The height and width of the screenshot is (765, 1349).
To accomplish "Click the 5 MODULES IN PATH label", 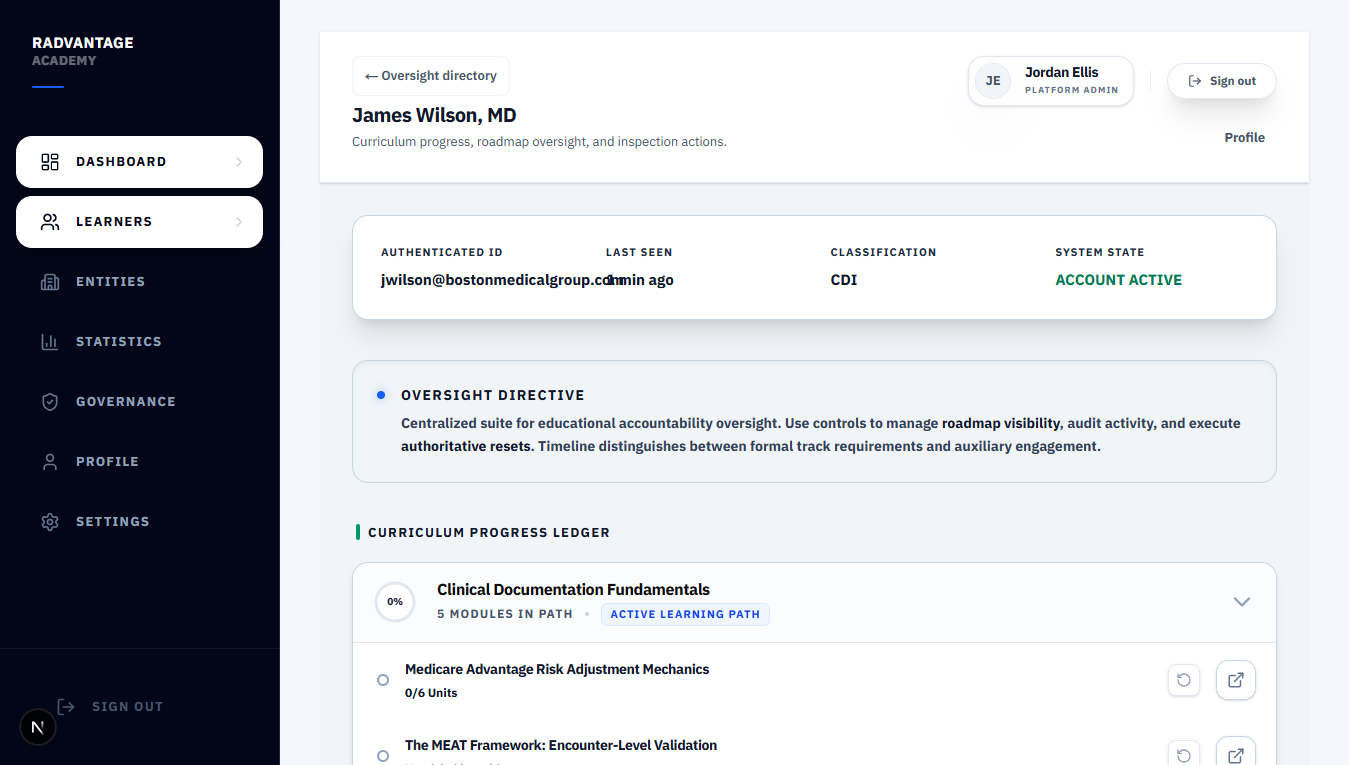I will pos(505,614).
